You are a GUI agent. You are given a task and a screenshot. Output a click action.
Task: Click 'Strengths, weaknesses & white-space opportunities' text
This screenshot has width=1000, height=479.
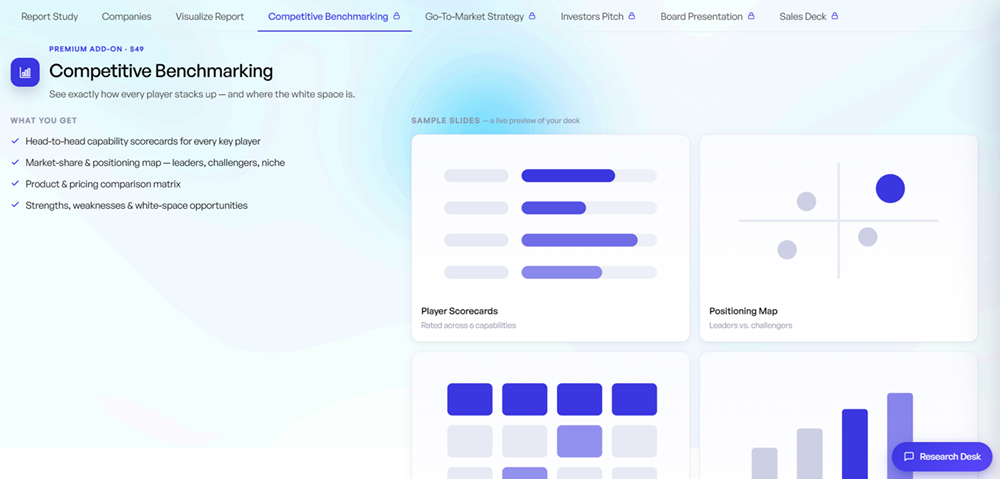[x=136, y=205]
